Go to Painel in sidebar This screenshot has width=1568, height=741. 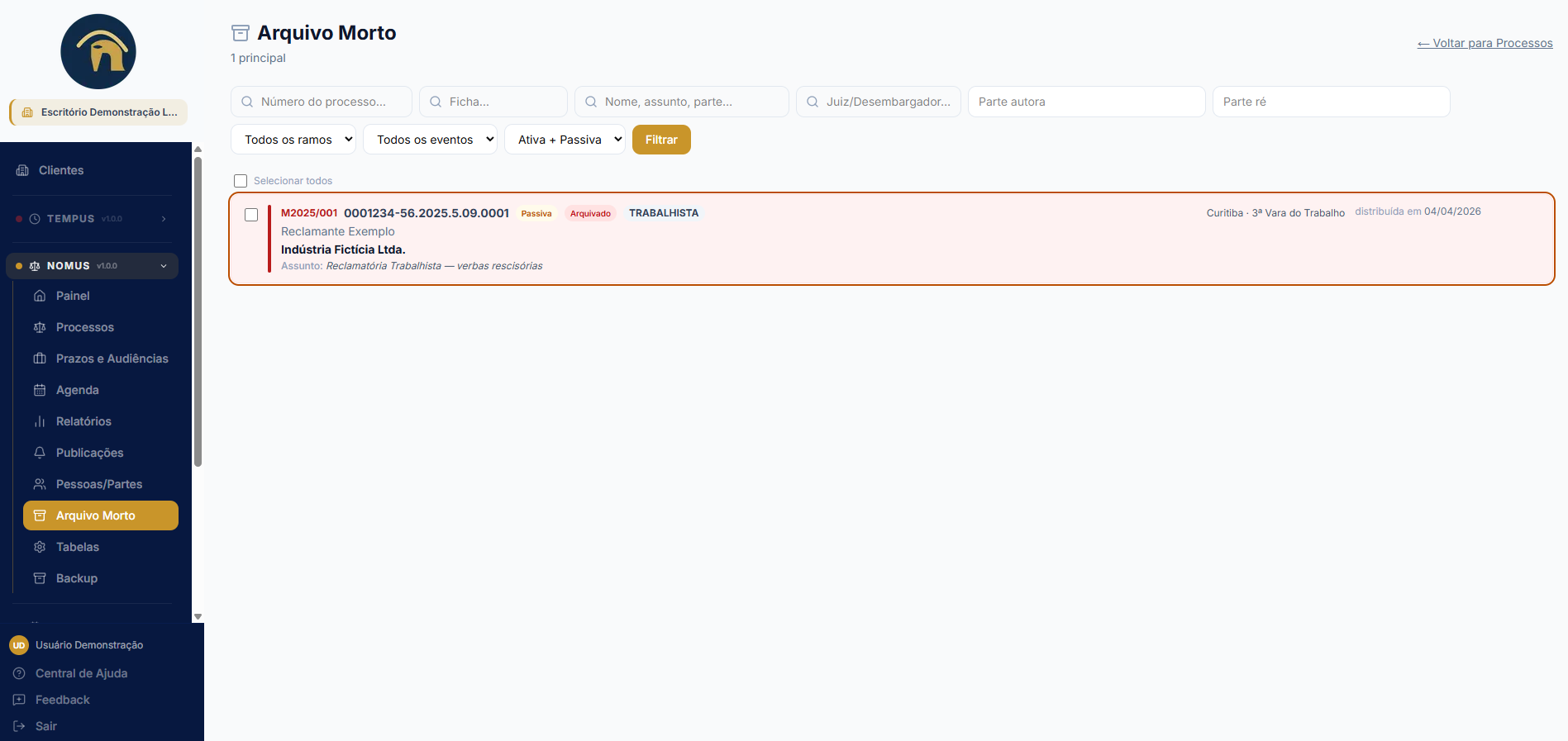[x=101, y=296]
